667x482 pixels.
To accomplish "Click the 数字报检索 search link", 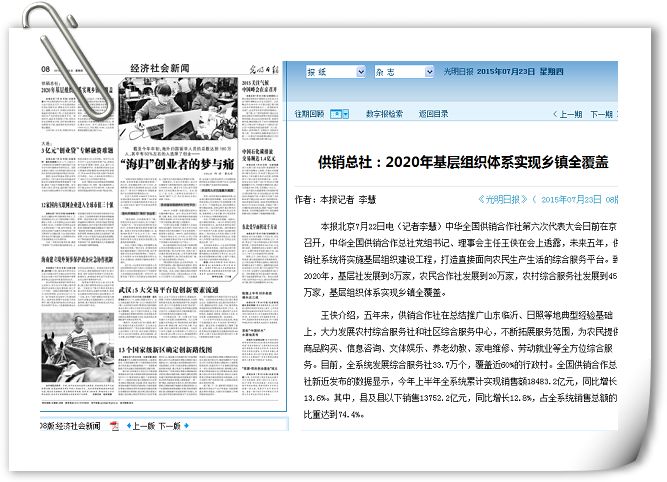I will 384,114.
